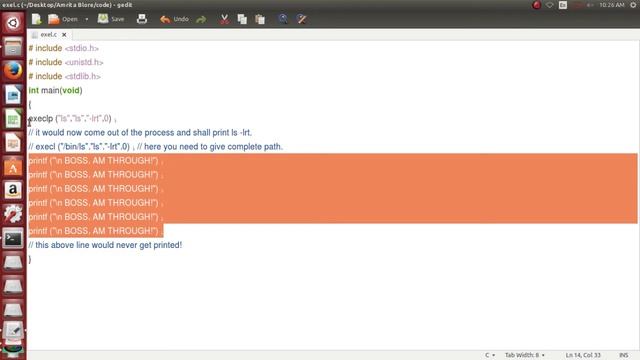This screenshot has height=360, width=640.
Task: Click comment 'this above line would never'
Action: tap(105, 245)
